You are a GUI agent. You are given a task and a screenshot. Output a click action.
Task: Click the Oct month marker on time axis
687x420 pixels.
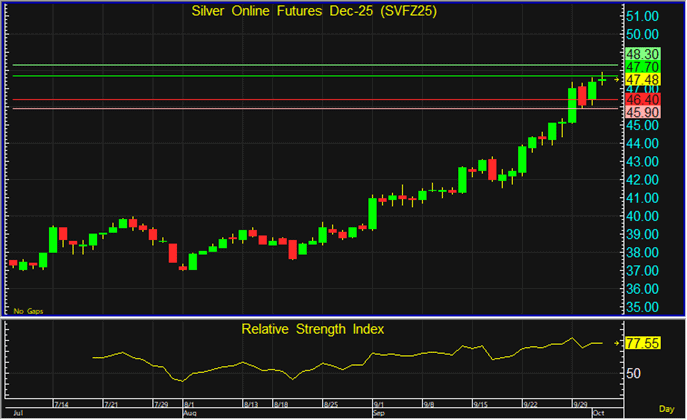tap(599, 412)
